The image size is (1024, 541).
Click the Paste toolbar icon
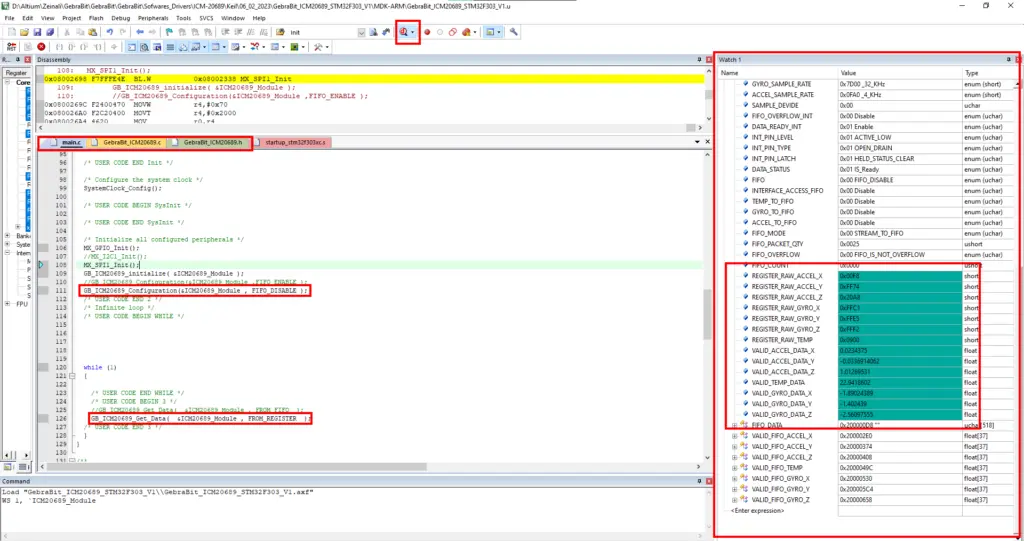(x=92, y=32)
